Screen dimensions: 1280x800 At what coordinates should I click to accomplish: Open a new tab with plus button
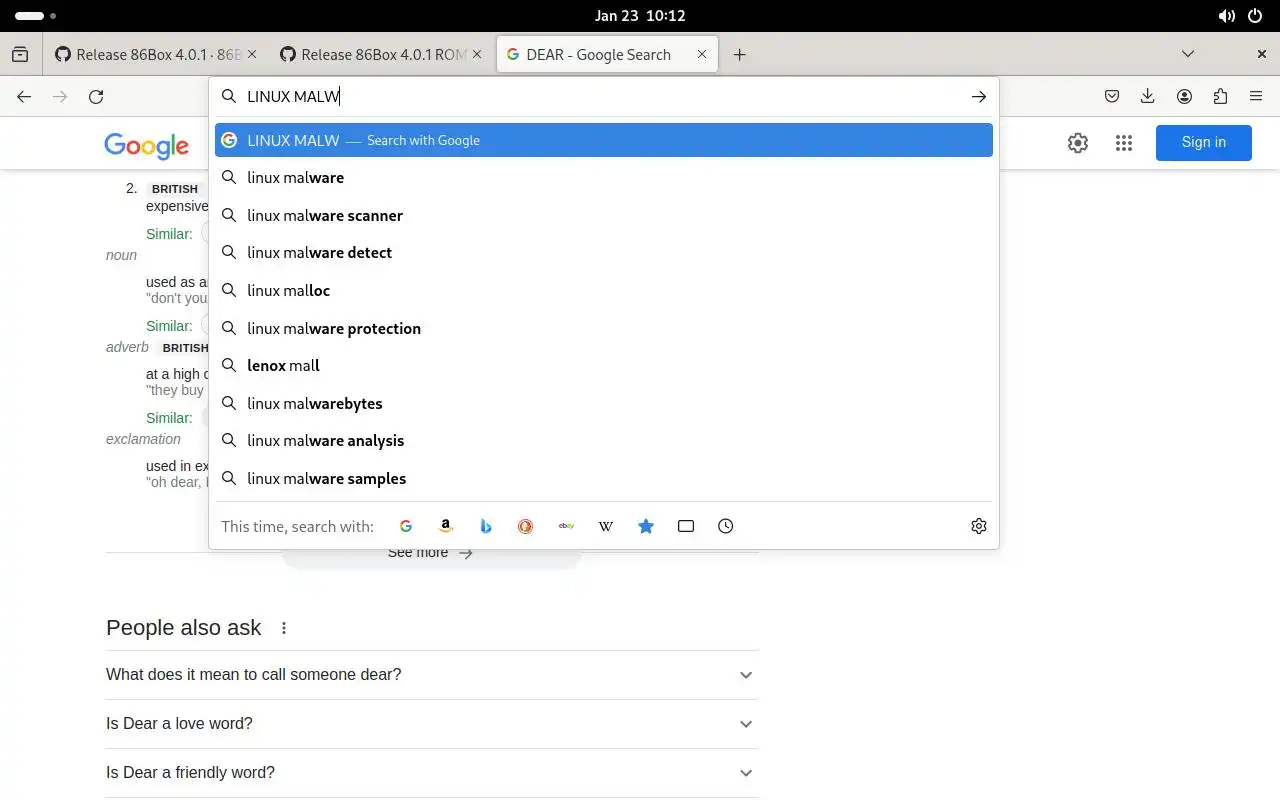coord(740,55)
